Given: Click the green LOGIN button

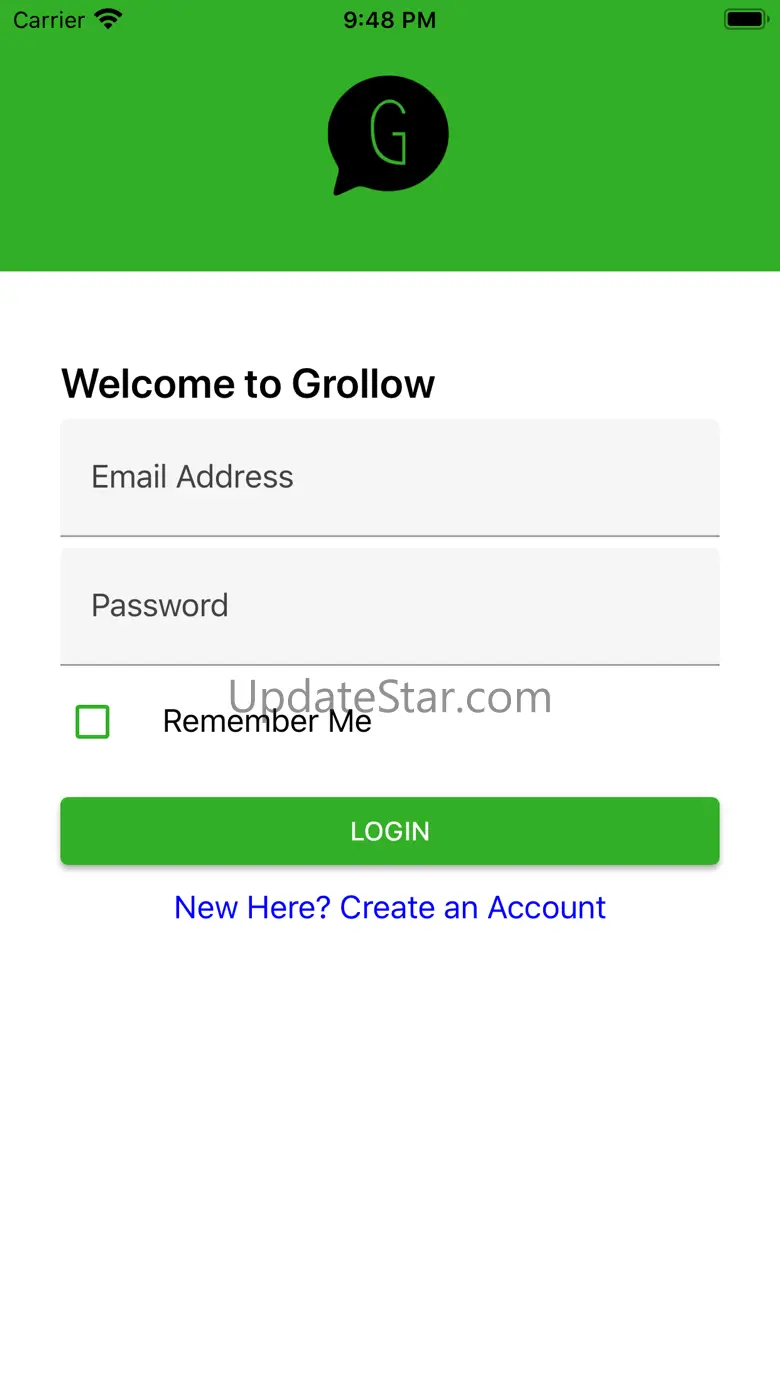Looking at the screenshot, I should (390, 831).
